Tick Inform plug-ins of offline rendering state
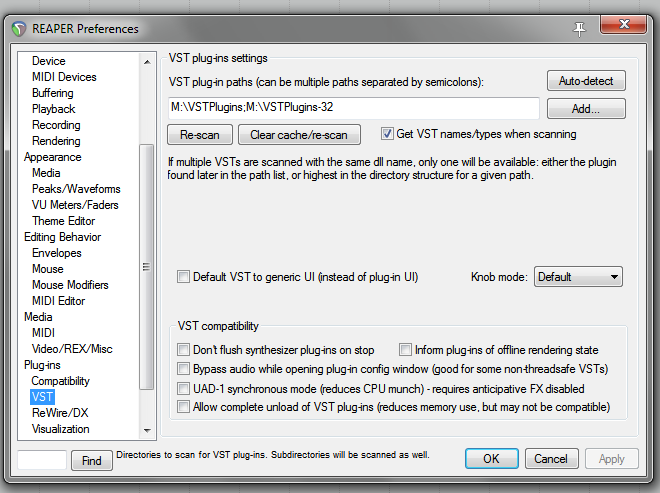 (405, 349)
